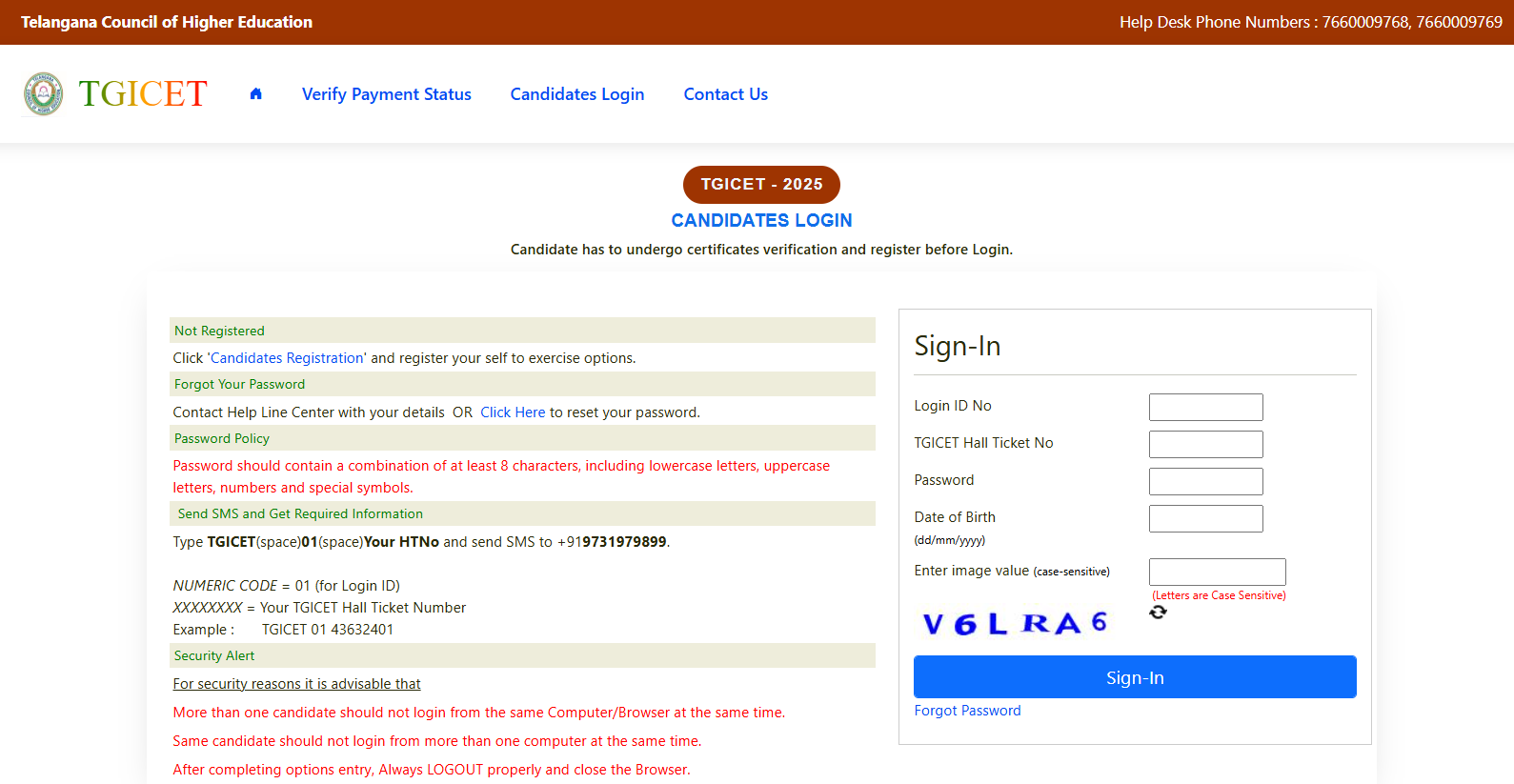
Task: Click Telangana Council of Higher Education text
Action: [x=167, y=22]
